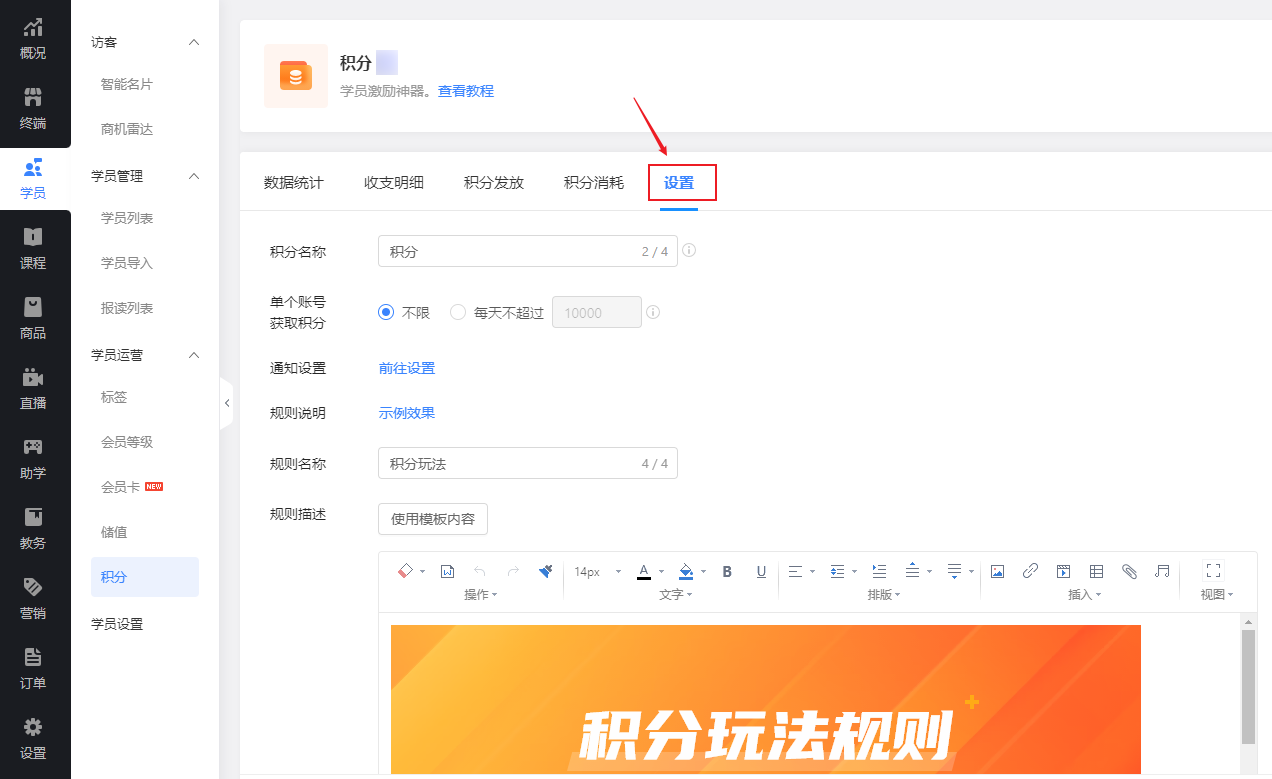Click the 积分名称 input field

pos(528,251)
